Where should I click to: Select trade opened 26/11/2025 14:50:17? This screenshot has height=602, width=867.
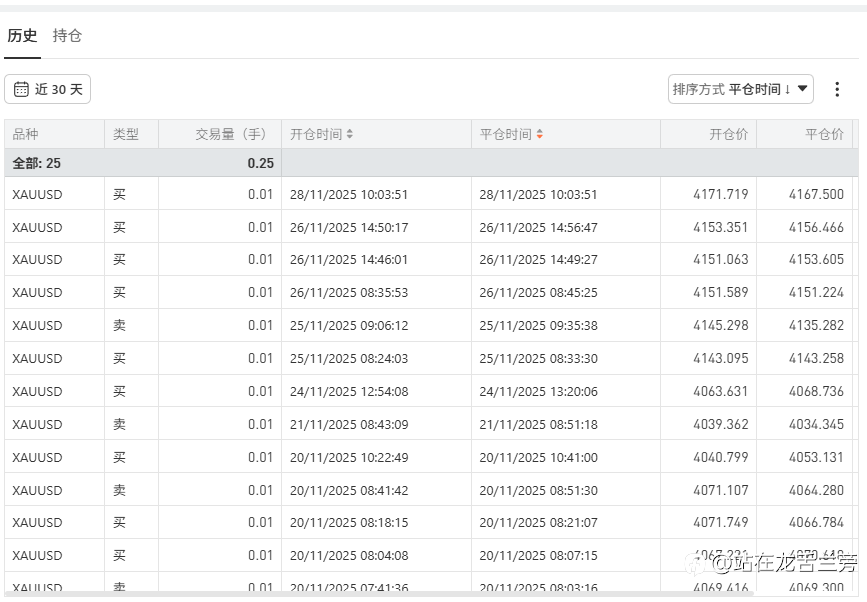tap(349, 227)
